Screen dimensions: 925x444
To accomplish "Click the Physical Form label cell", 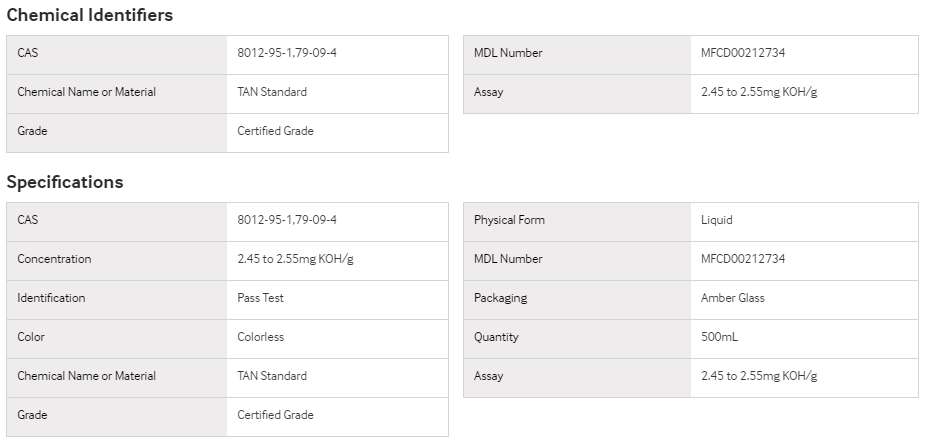I will 577,222.
